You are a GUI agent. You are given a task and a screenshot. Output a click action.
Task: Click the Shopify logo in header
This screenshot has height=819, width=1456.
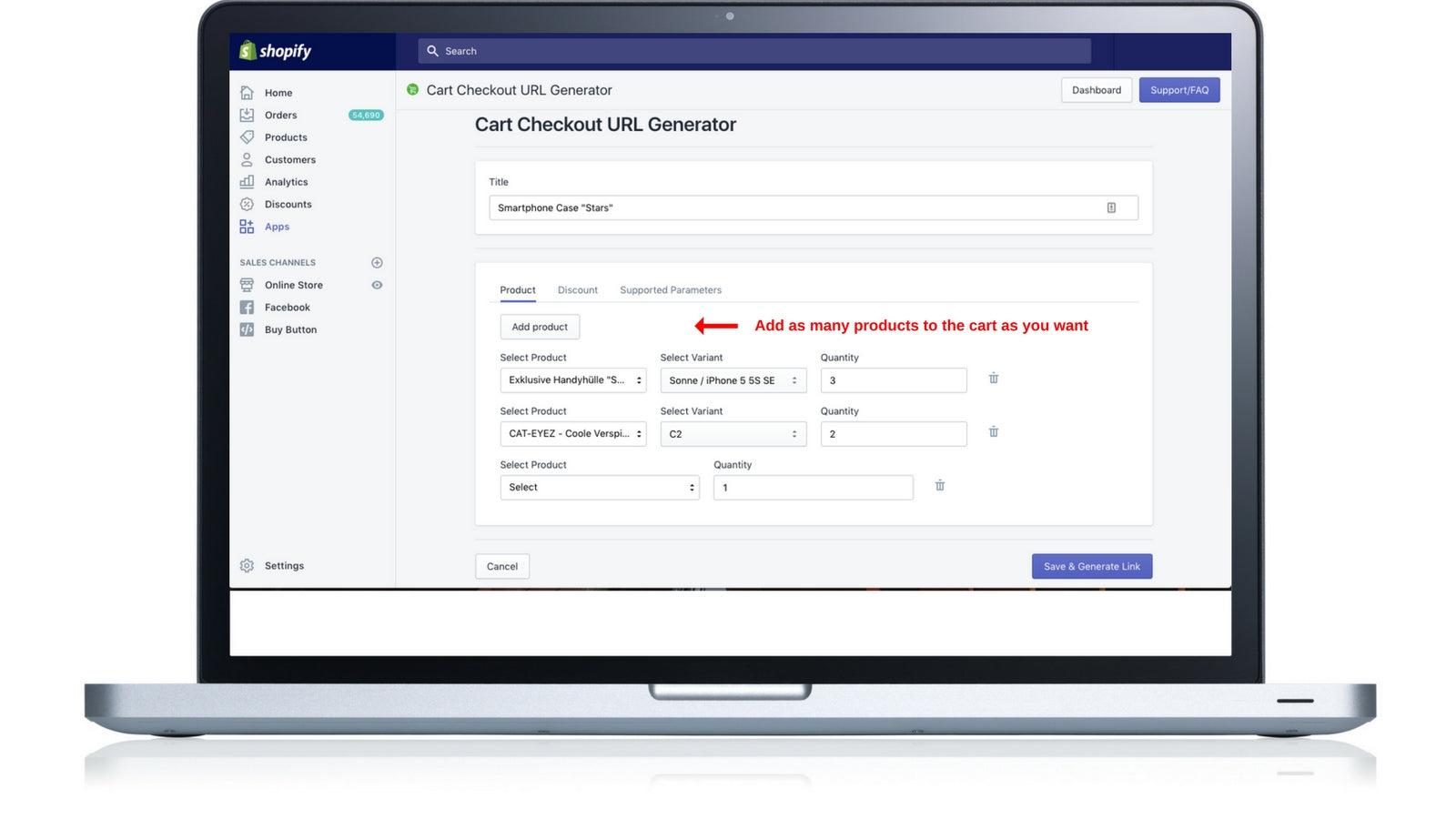[x=275, y=51]
